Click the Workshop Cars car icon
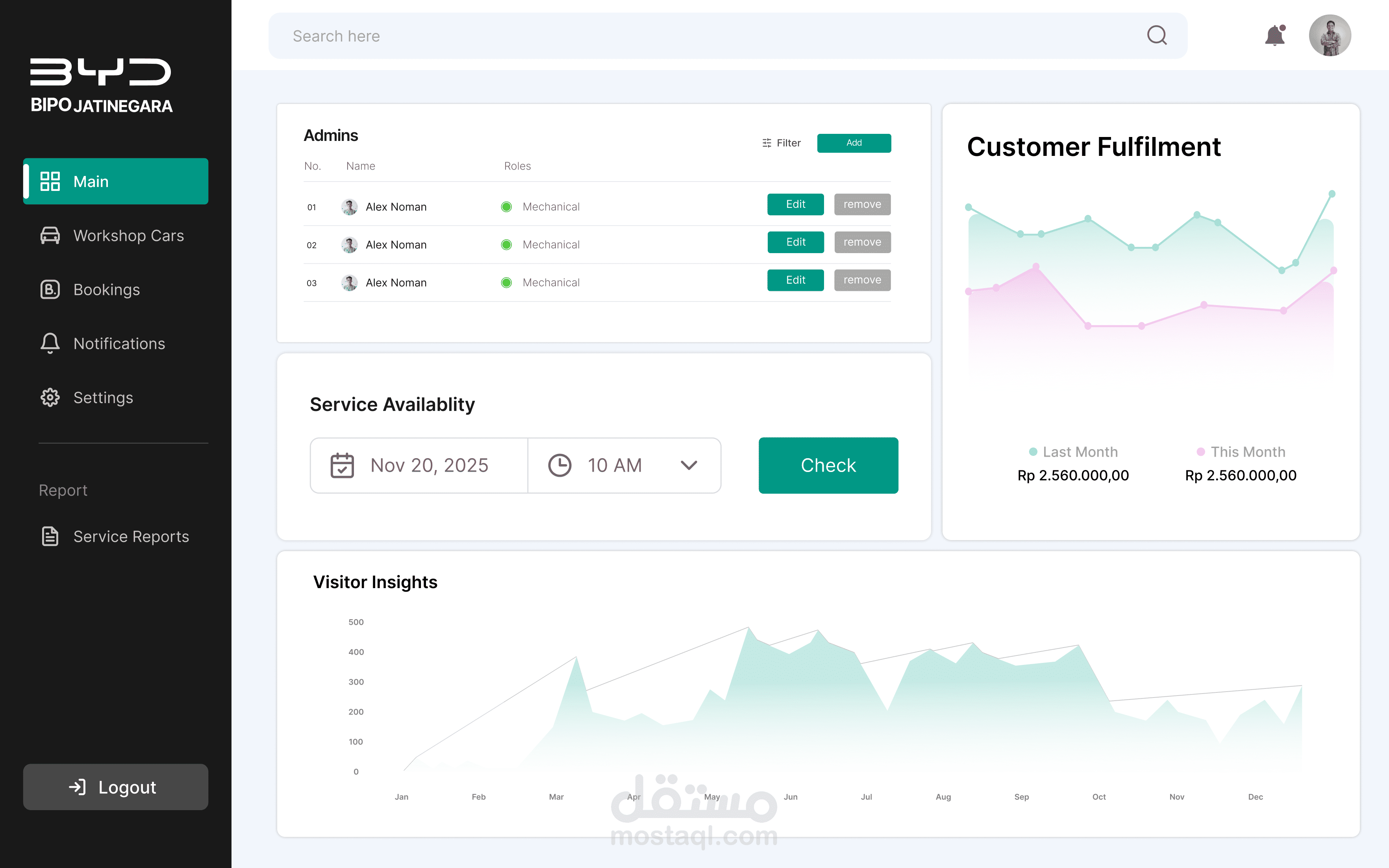Viewport: 1389px width, 868px height. point(50,235)
